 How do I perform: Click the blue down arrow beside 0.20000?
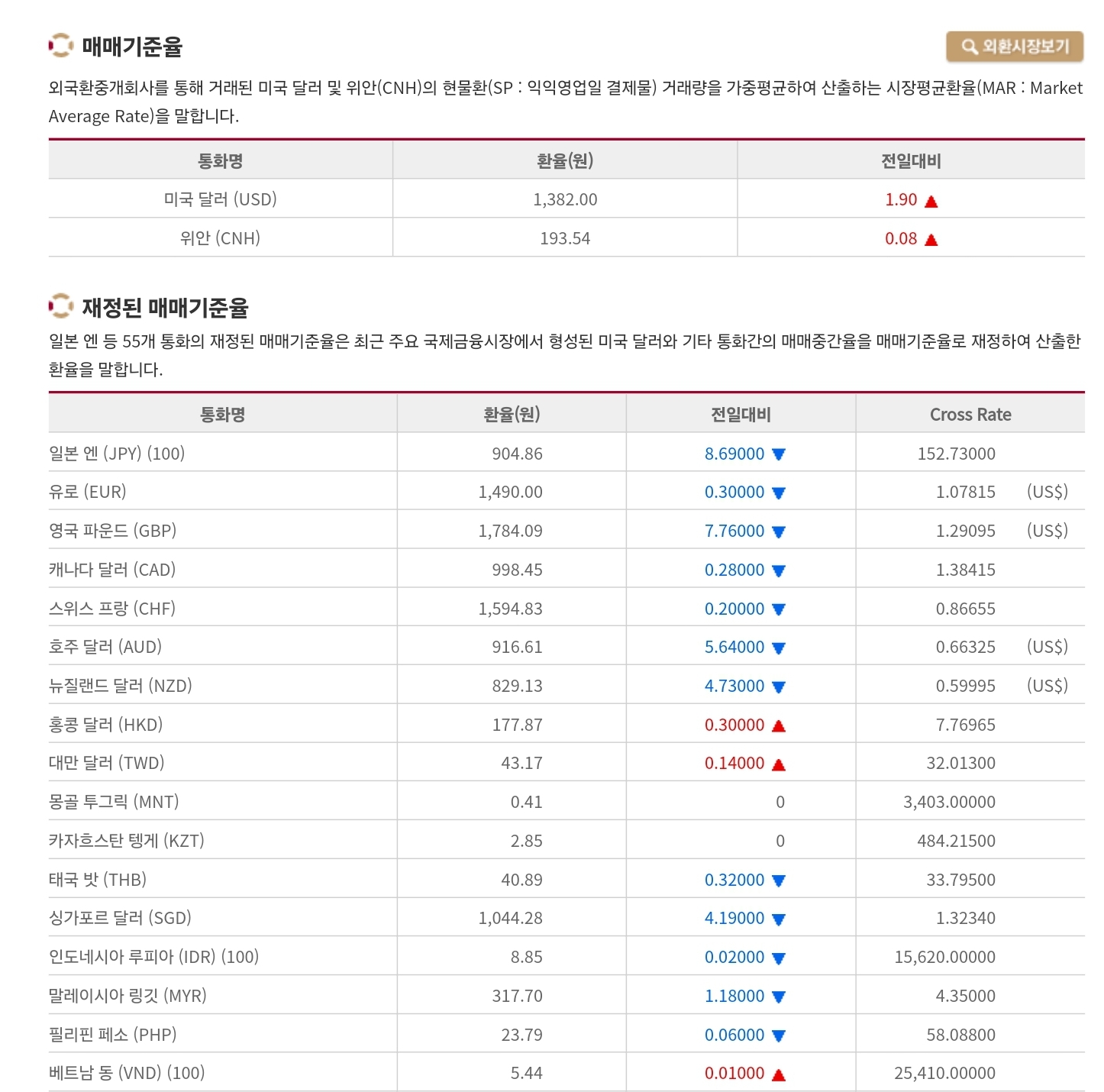point(779,609)
